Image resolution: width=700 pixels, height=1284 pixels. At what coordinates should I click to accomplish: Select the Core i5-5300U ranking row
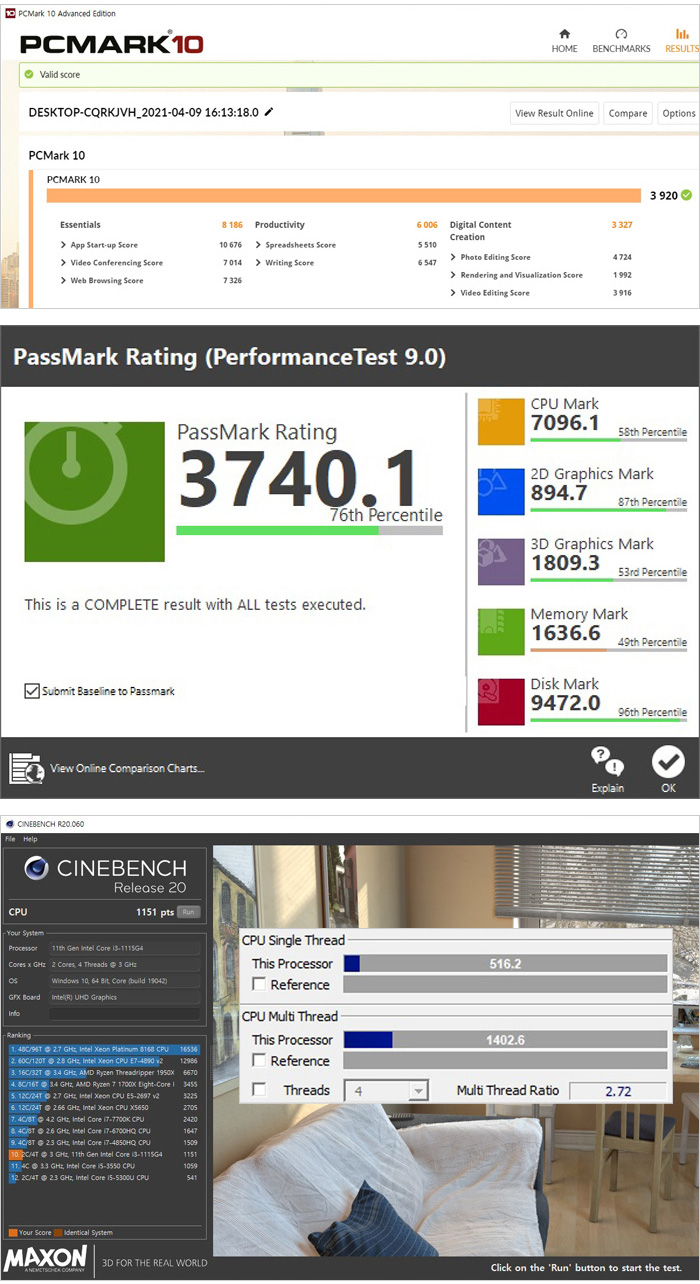tap(104, 1177)
